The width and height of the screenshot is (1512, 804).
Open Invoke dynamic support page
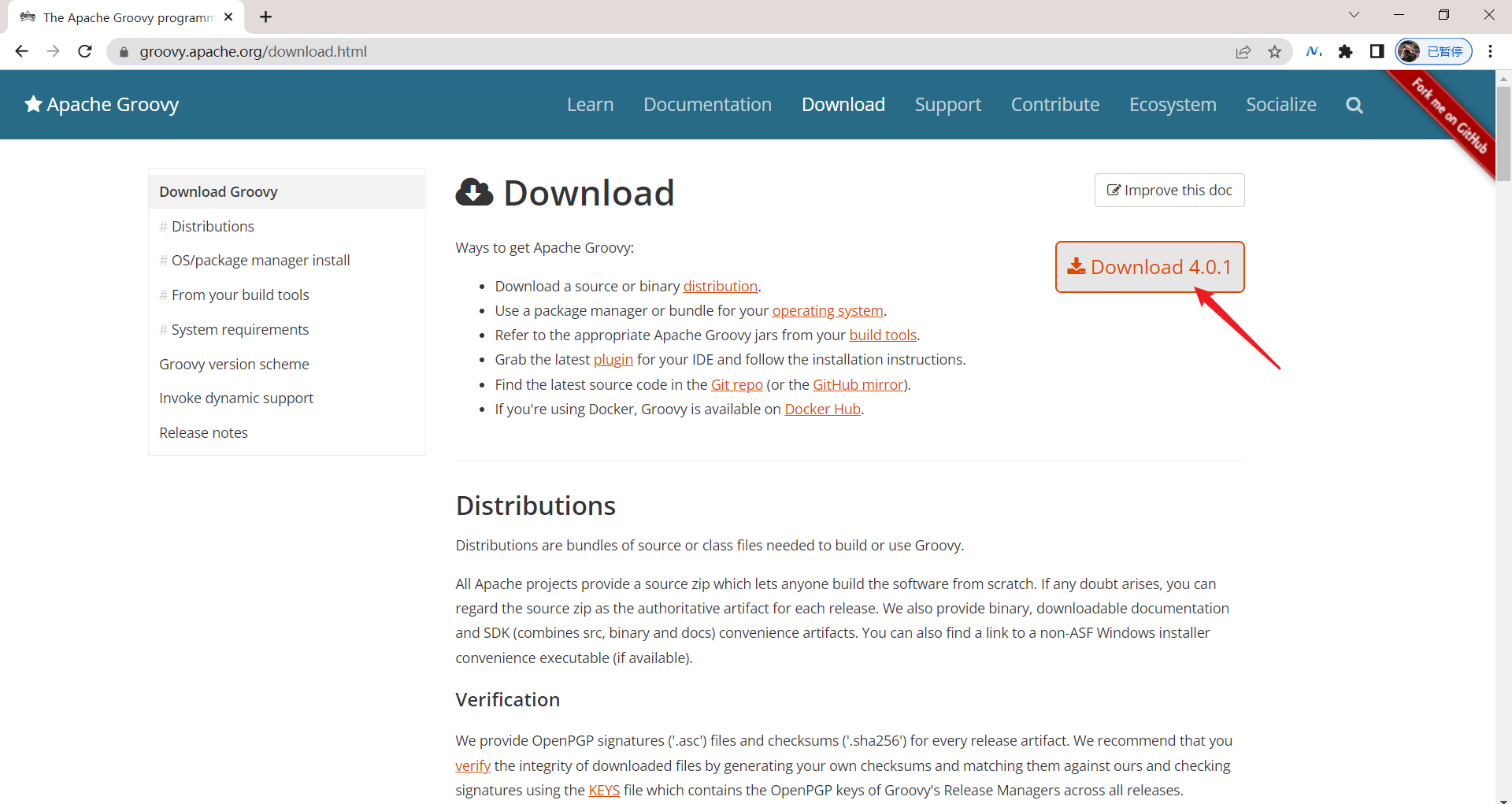click(236, 398)
